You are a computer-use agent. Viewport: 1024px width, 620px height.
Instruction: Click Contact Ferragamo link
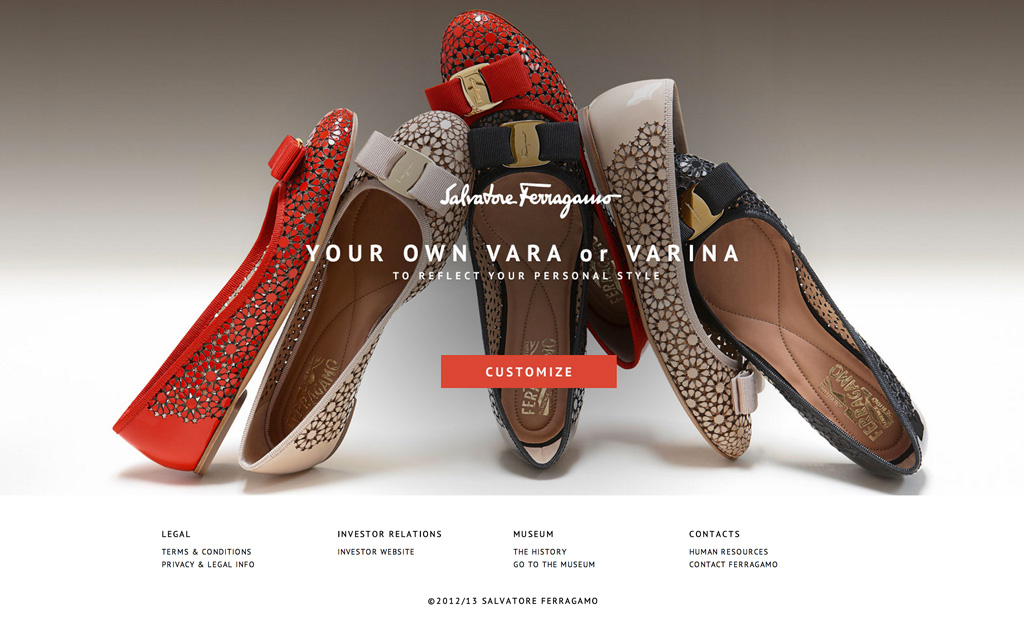click(x=733, y=564)
